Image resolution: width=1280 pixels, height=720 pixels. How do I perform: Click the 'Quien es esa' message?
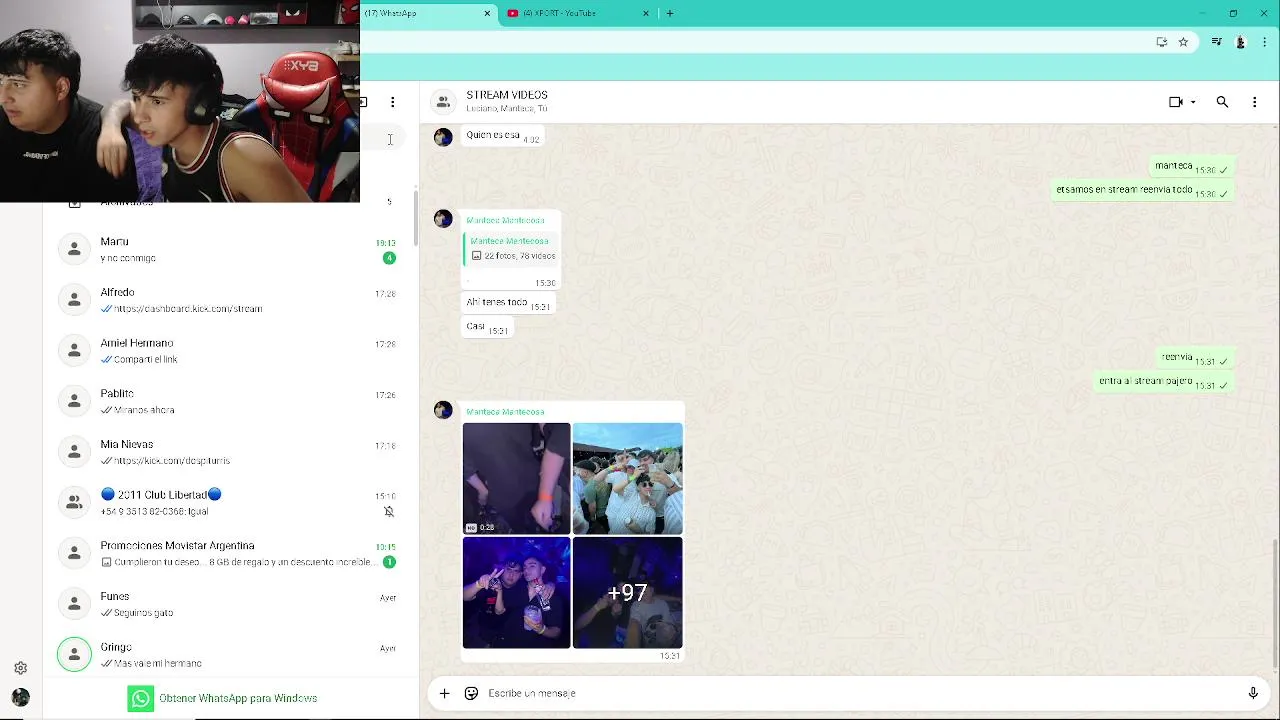tap(502, 136)
